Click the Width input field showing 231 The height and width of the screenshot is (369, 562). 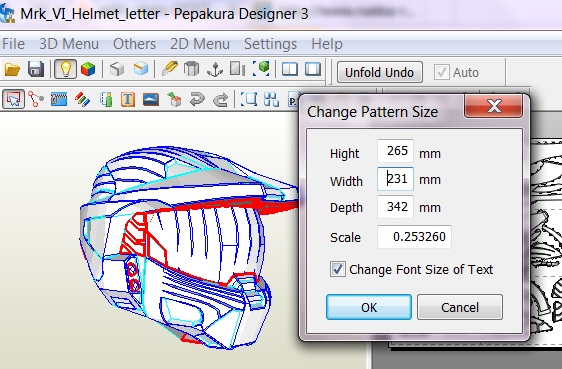pyautogui.click(x=395, y=178)
